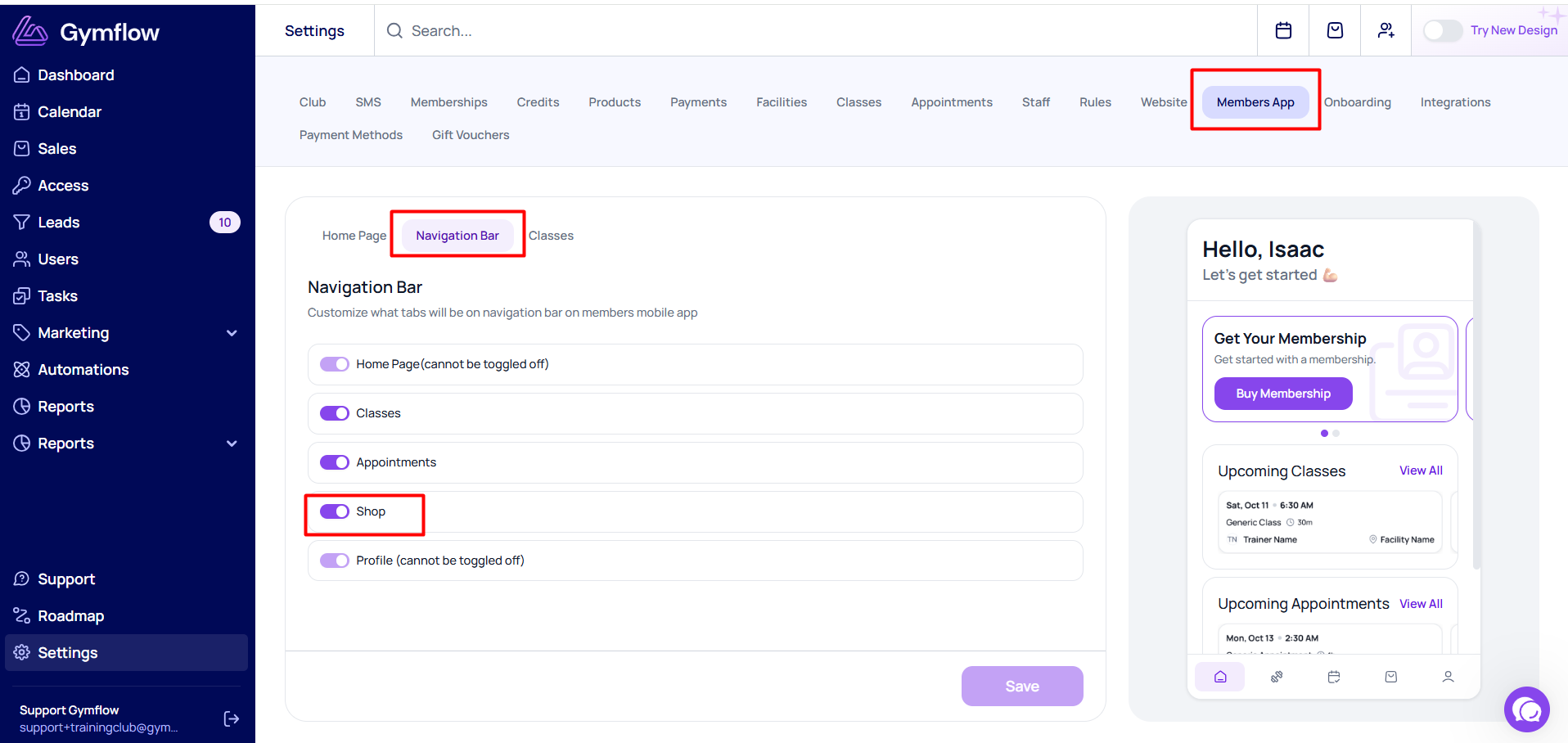Click the add user icon in the top bar
This screenshot has width=1568, height=743.
1386,30
